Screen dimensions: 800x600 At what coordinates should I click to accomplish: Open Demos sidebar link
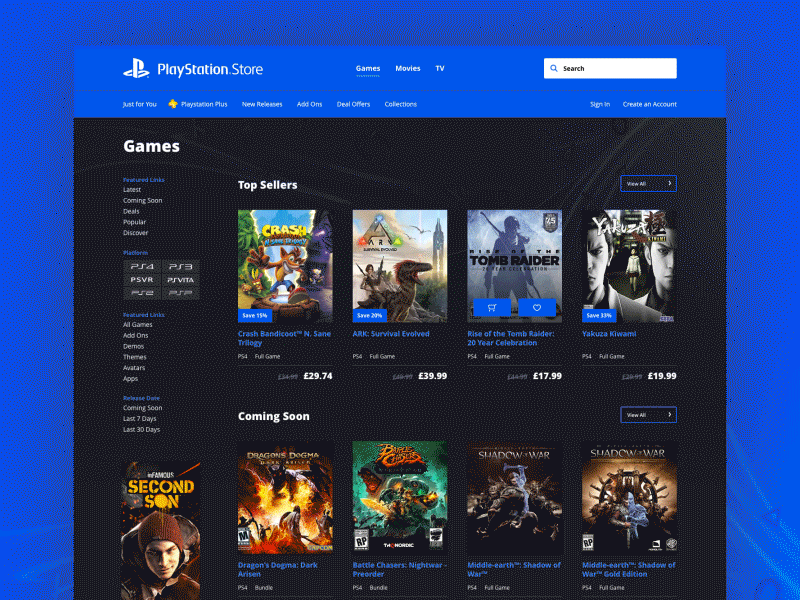click(x=133, y=346)
